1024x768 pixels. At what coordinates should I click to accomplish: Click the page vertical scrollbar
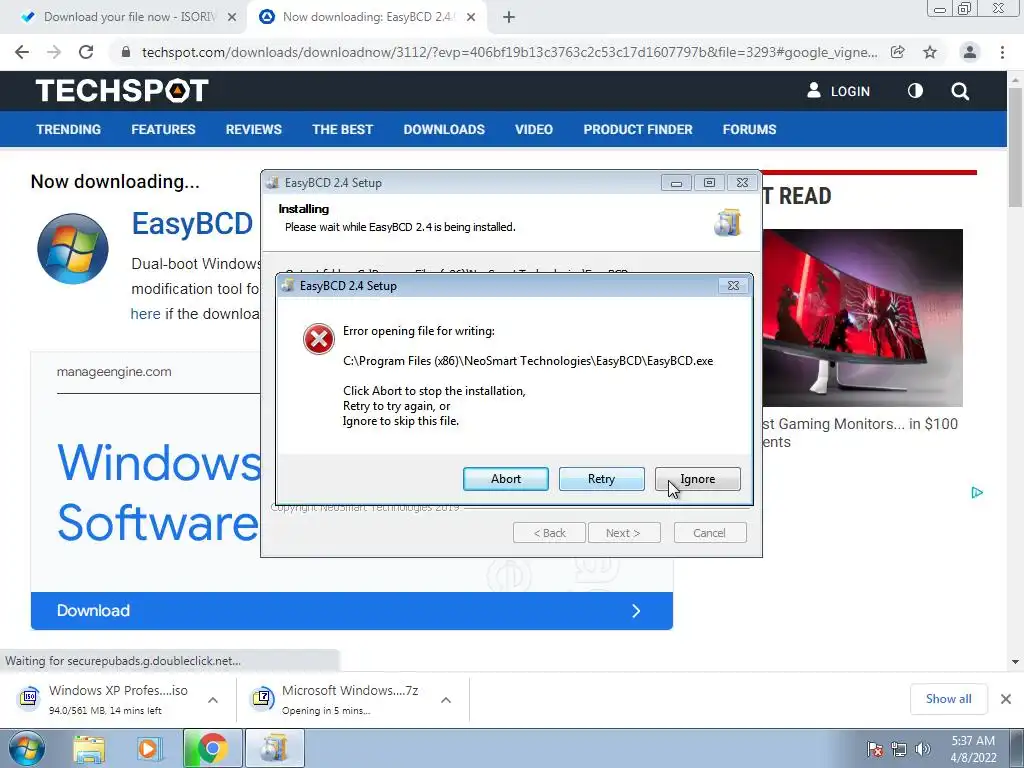(1015, 147)
